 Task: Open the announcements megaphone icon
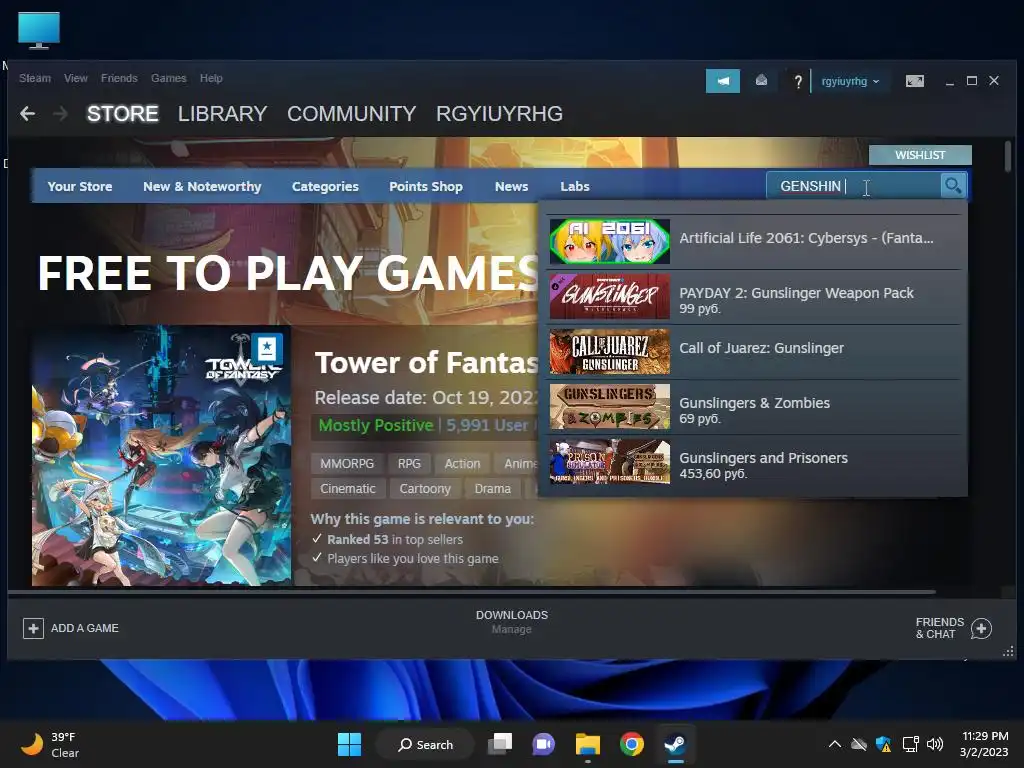722,81
